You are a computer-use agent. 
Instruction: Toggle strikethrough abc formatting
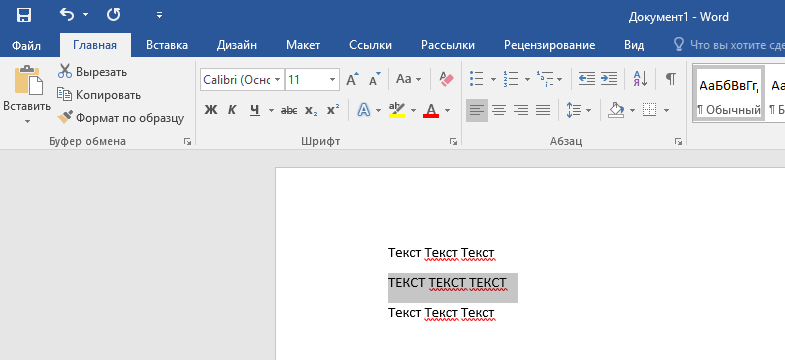[x=289, y=110]
